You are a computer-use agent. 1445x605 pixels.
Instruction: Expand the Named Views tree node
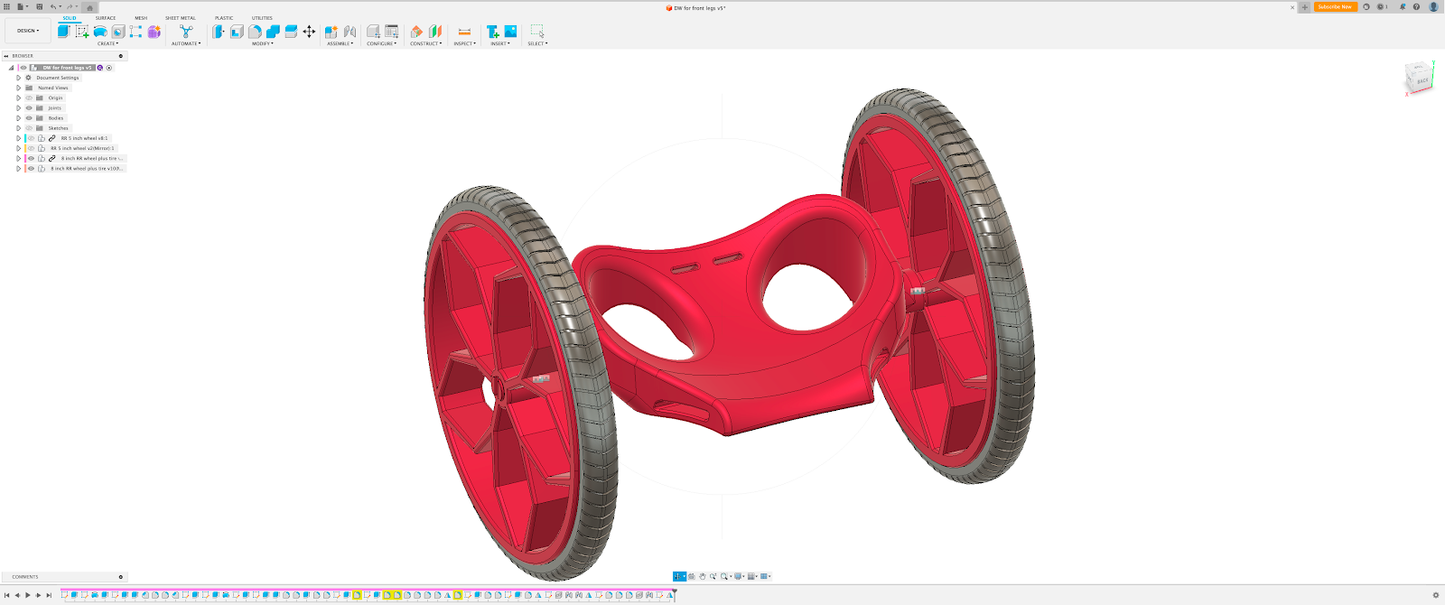[x=18, y=88]
